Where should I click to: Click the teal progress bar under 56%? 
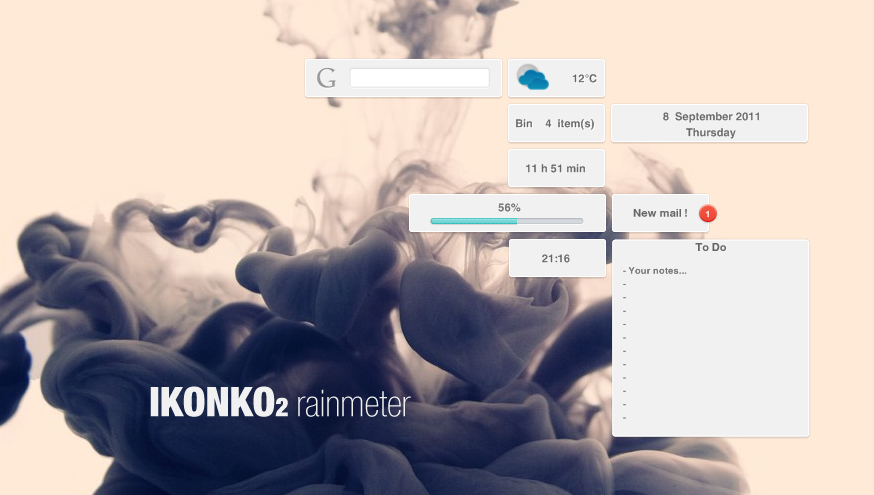474,220
